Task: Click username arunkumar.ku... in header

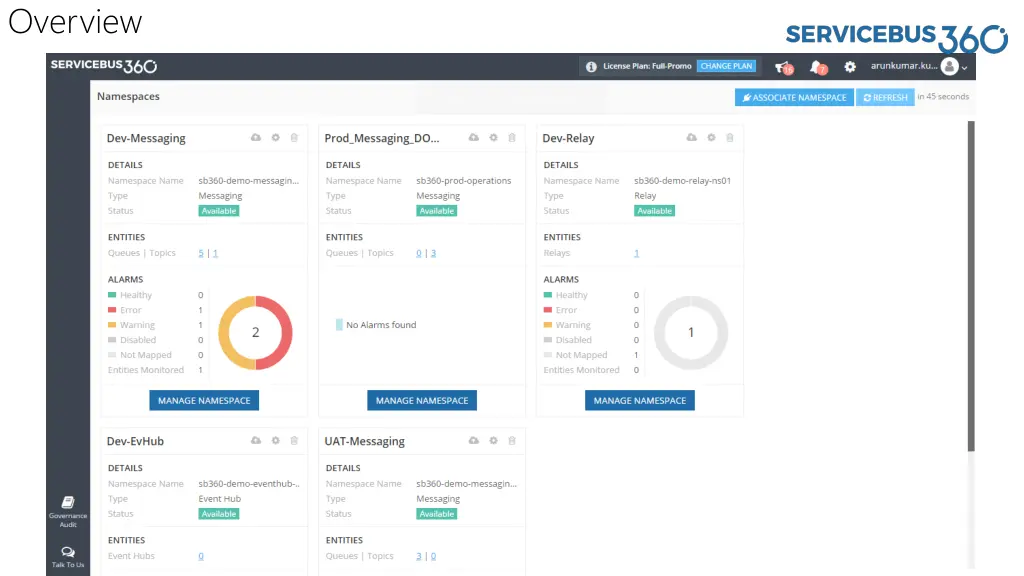Action: tap(904, 66)
